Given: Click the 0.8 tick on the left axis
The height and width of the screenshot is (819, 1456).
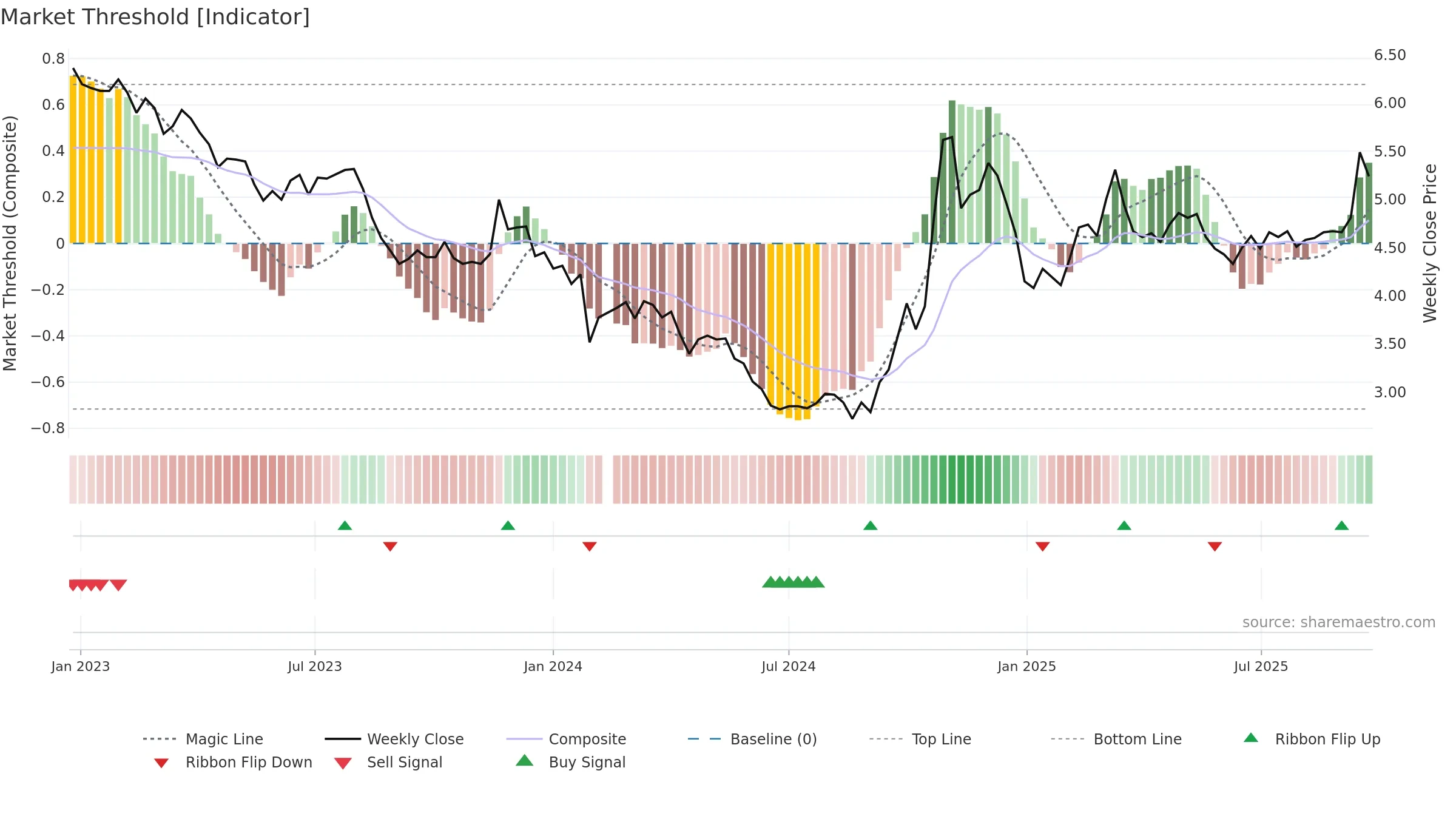Looking at the screenshot, I should coord(53,59).
